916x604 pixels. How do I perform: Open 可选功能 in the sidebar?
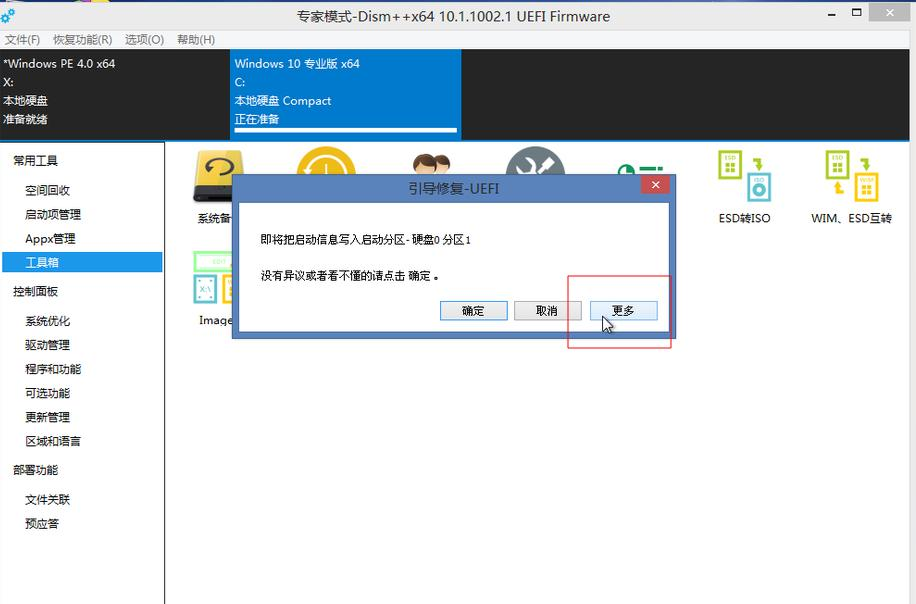pos(47,393)
